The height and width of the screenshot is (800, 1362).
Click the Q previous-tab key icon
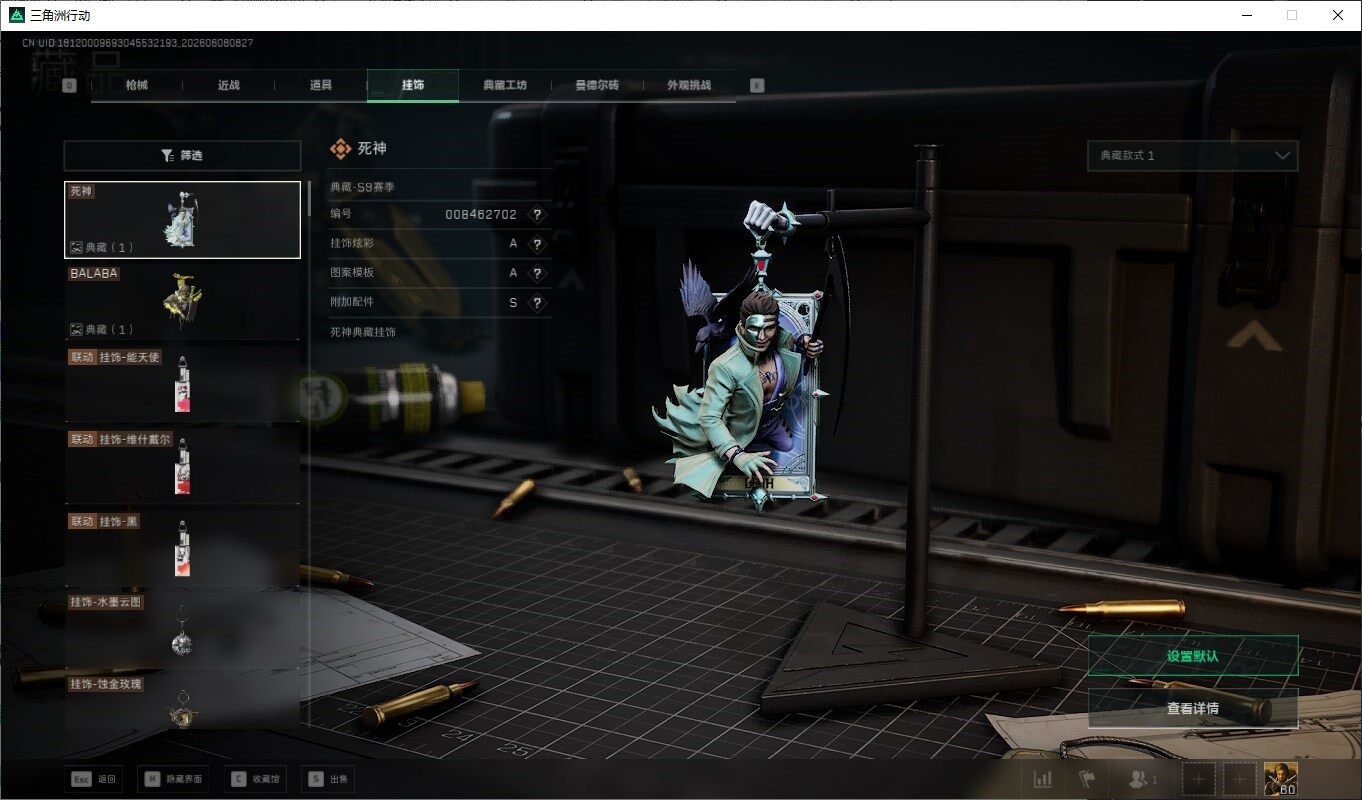coord(69,86)
